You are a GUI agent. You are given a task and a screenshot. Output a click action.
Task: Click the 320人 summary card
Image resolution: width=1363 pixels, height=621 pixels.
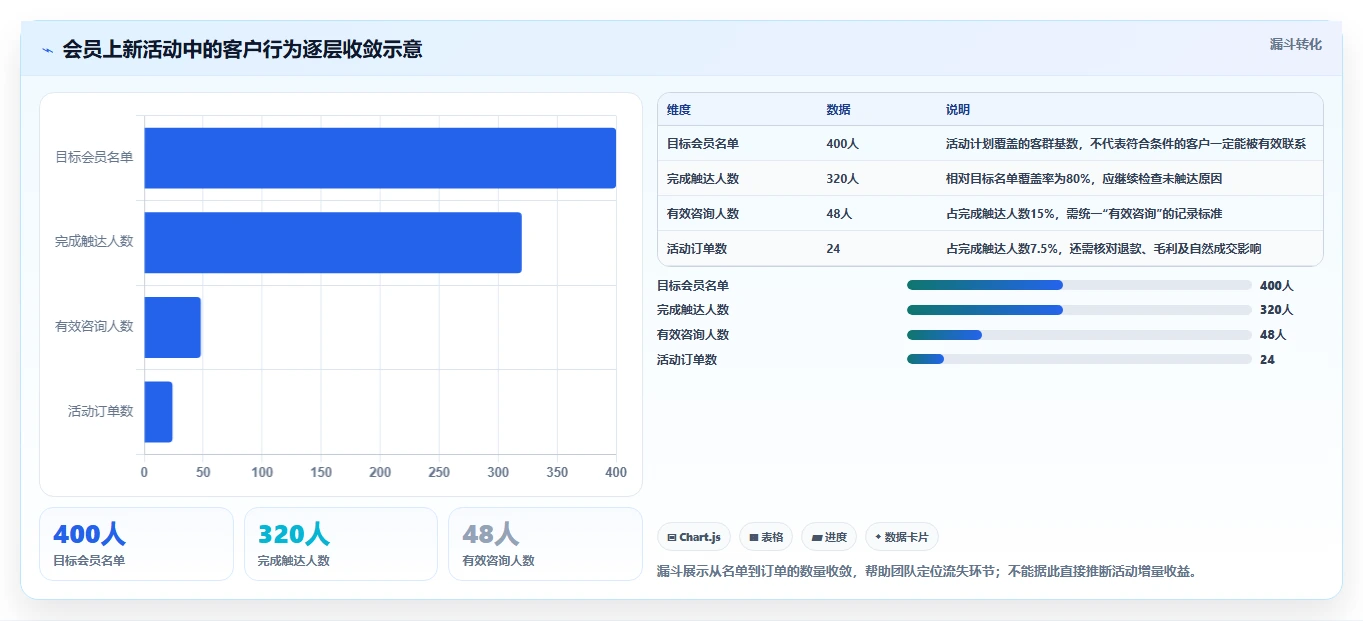coord(341,544)
